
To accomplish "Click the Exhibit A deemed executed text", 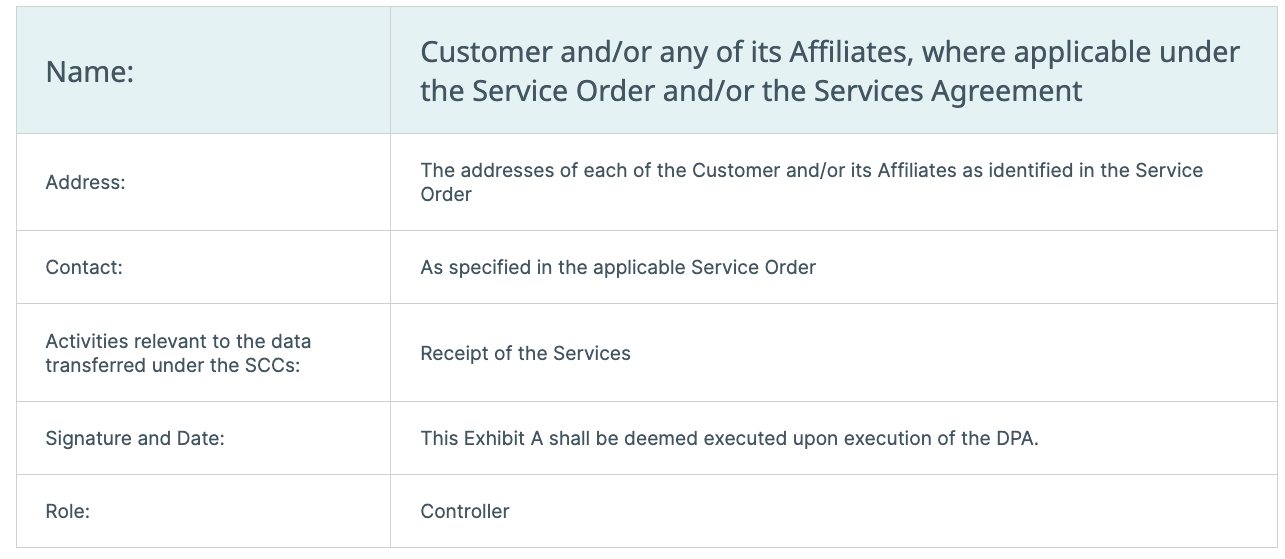I will pyautogui.click(x=729, y=438).
